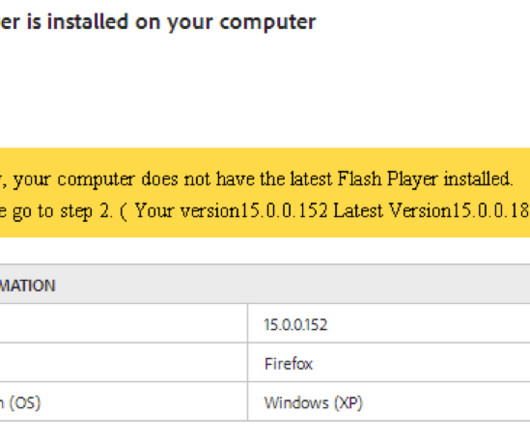Click "Your version15.0.0.152" in the banner
Image resolution: width=530 pixels, height=442 pixels.
point(231,211)
